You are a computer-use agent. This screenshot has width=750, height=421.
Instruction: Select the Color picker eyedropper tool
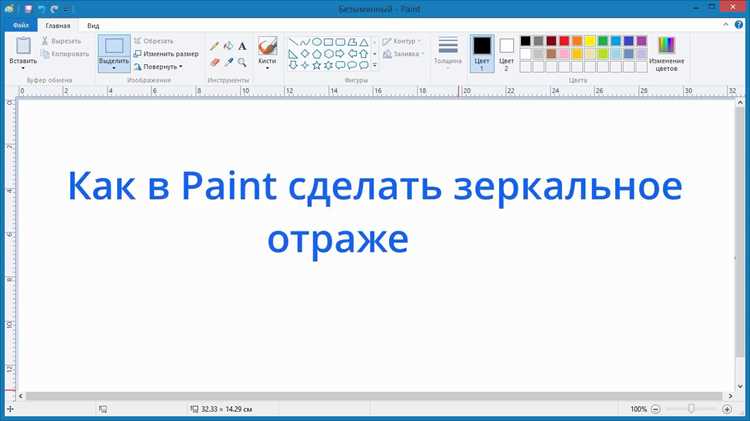[229, 62]
